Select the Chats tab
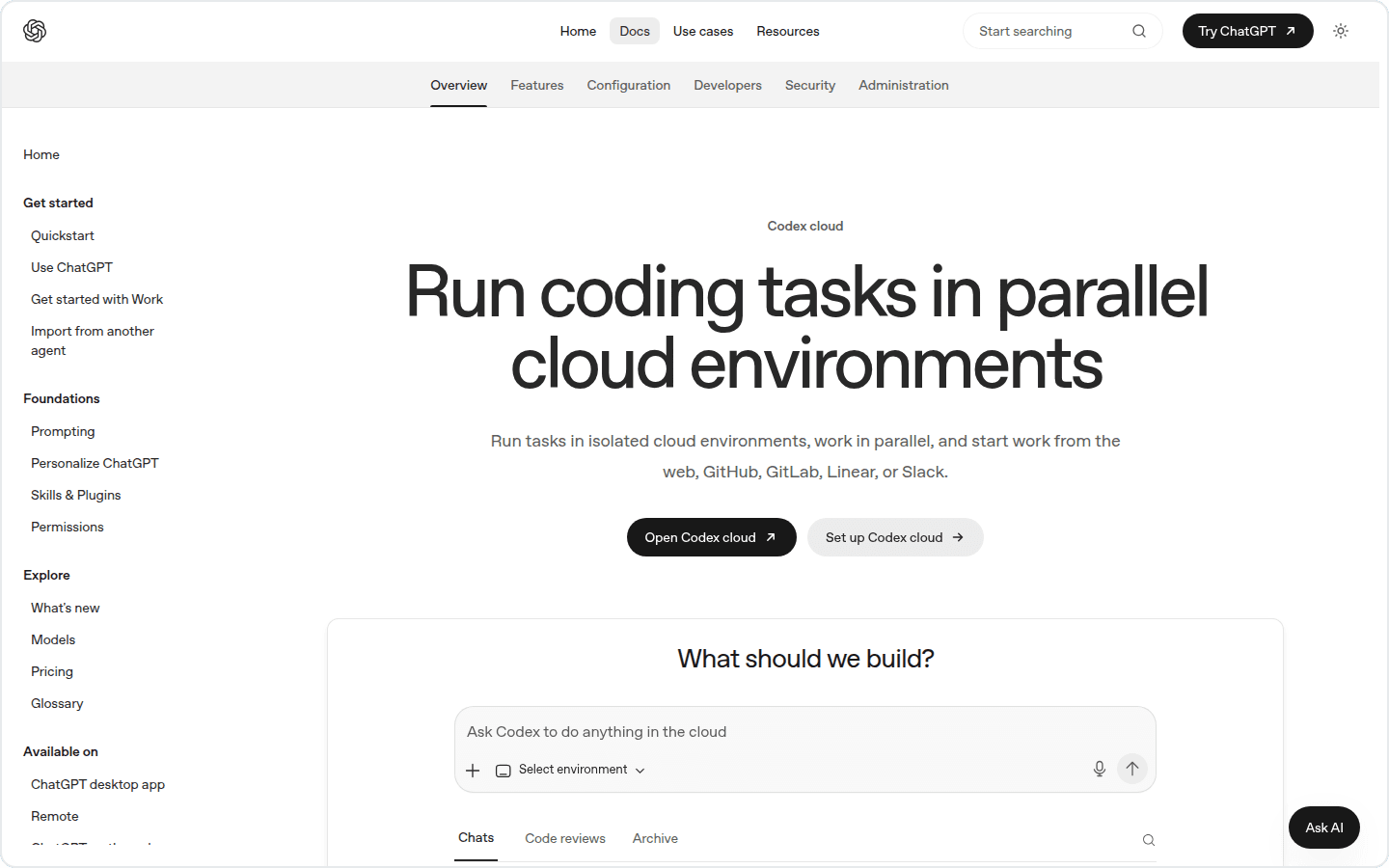Viewport: 1389px width, 868px height. pos(477,838)
